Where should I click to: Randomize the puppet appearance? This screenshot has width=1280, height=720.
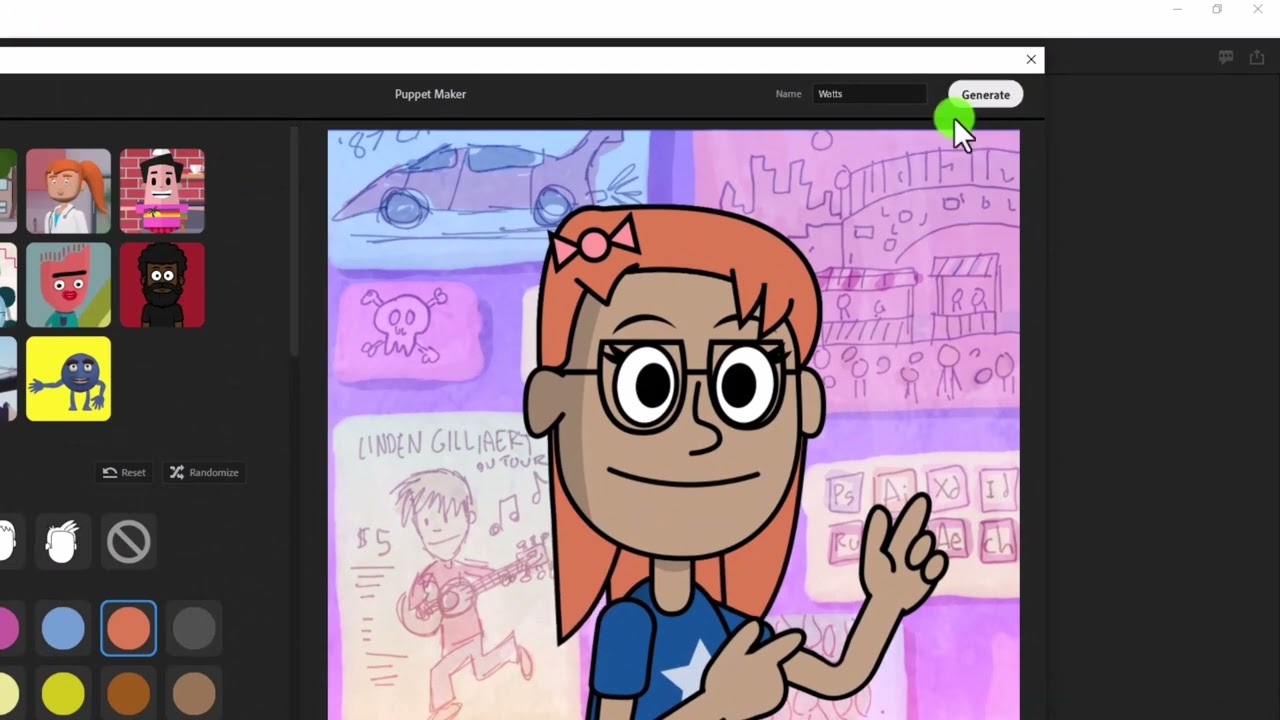click(204, 472)
